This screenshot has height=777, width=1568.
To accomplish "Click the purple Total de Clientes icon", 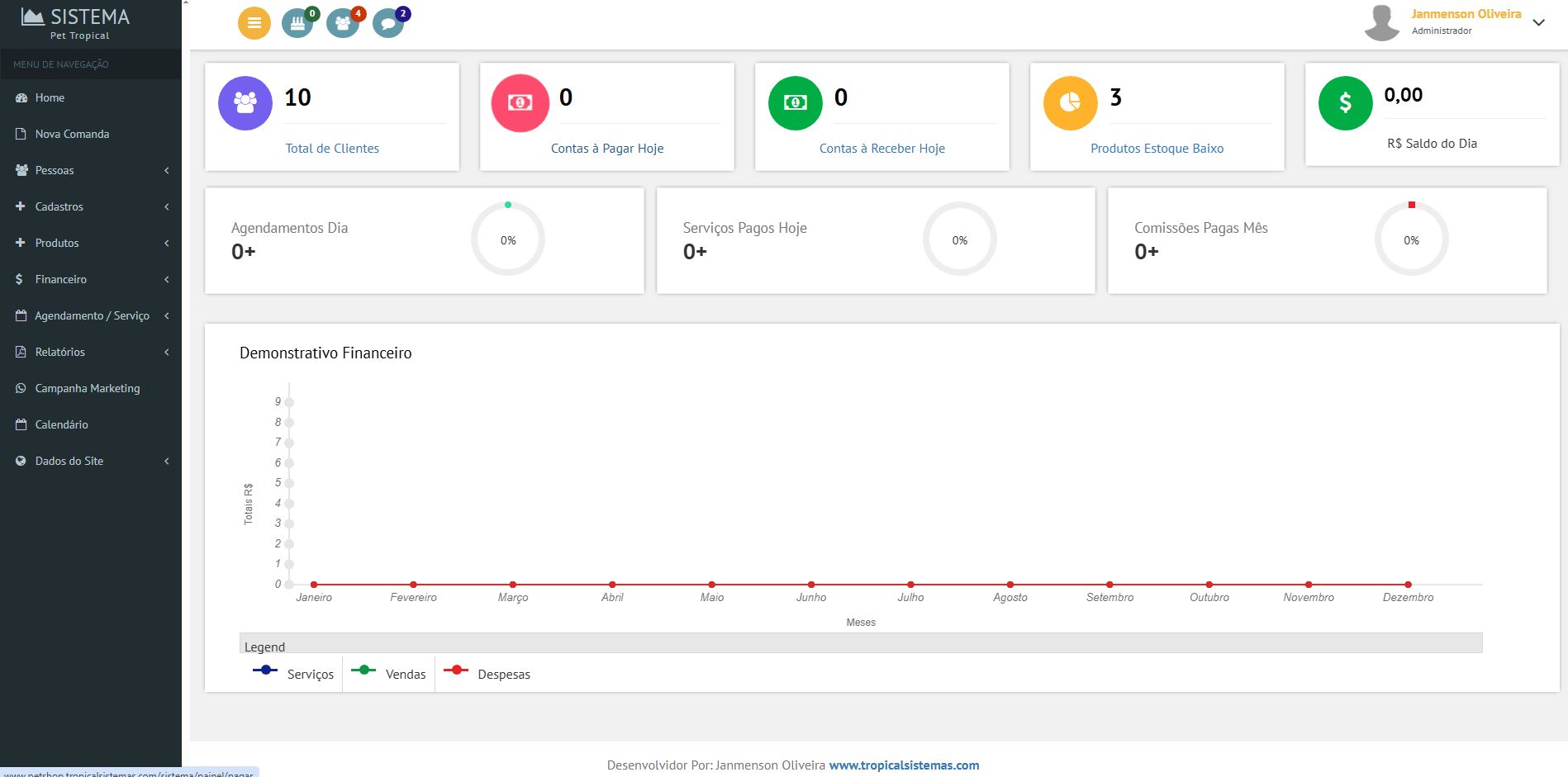I will click(245, 103).
